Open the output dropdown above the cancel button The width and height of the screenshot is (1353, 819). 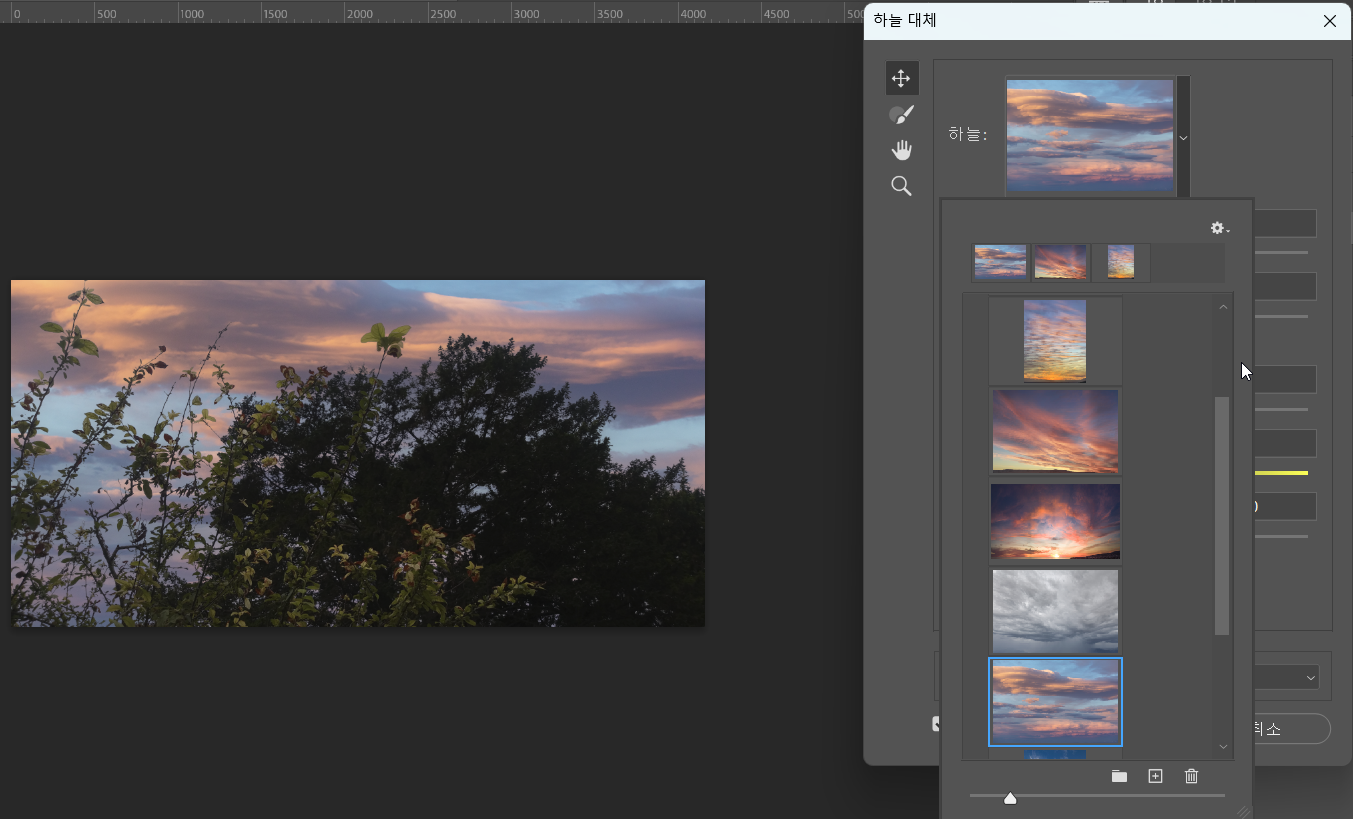(x=1310, y=678)
